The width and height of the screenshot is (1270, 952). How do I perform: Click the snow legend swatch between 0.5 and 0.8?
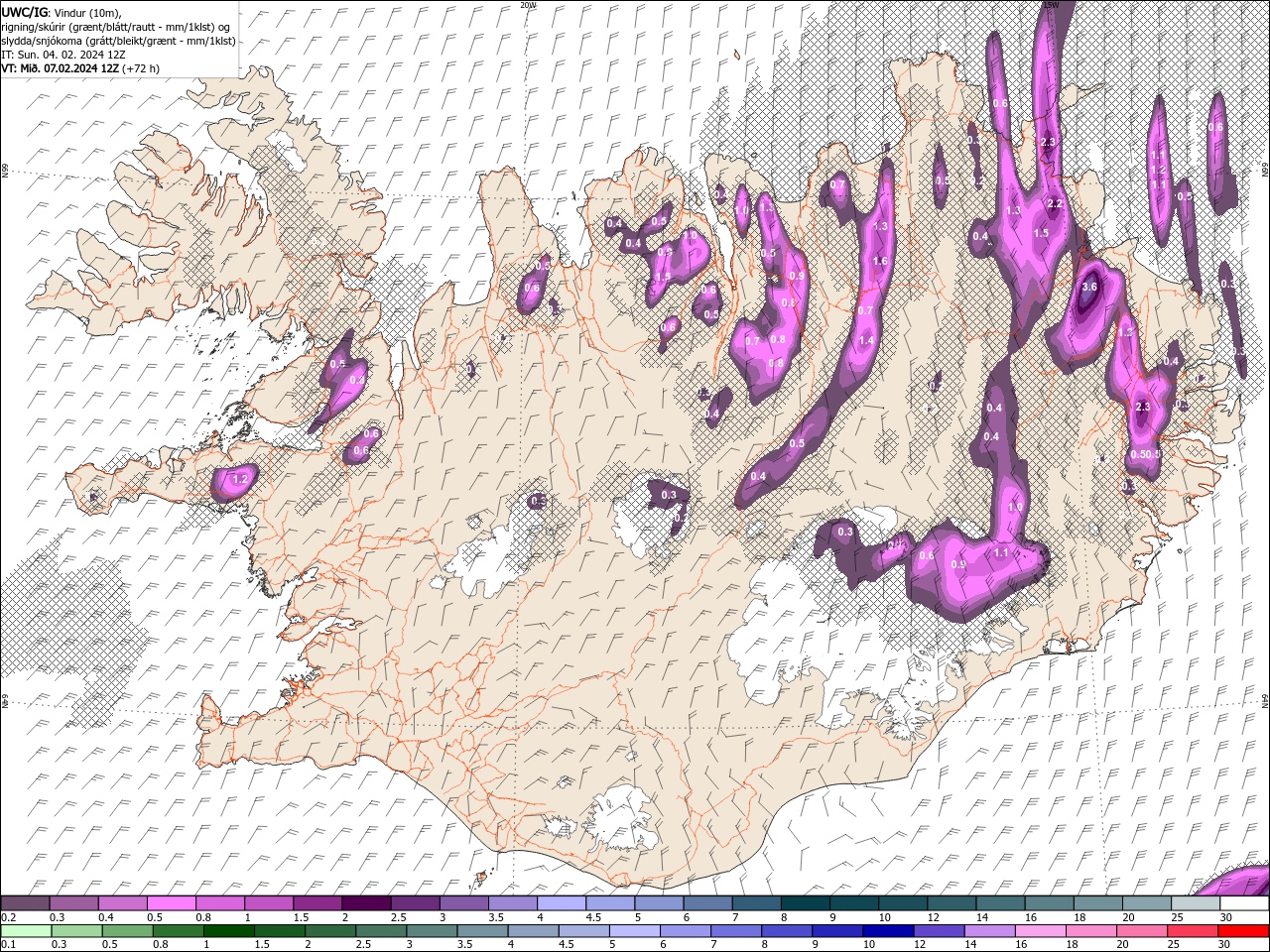click(x=172, y=903)
